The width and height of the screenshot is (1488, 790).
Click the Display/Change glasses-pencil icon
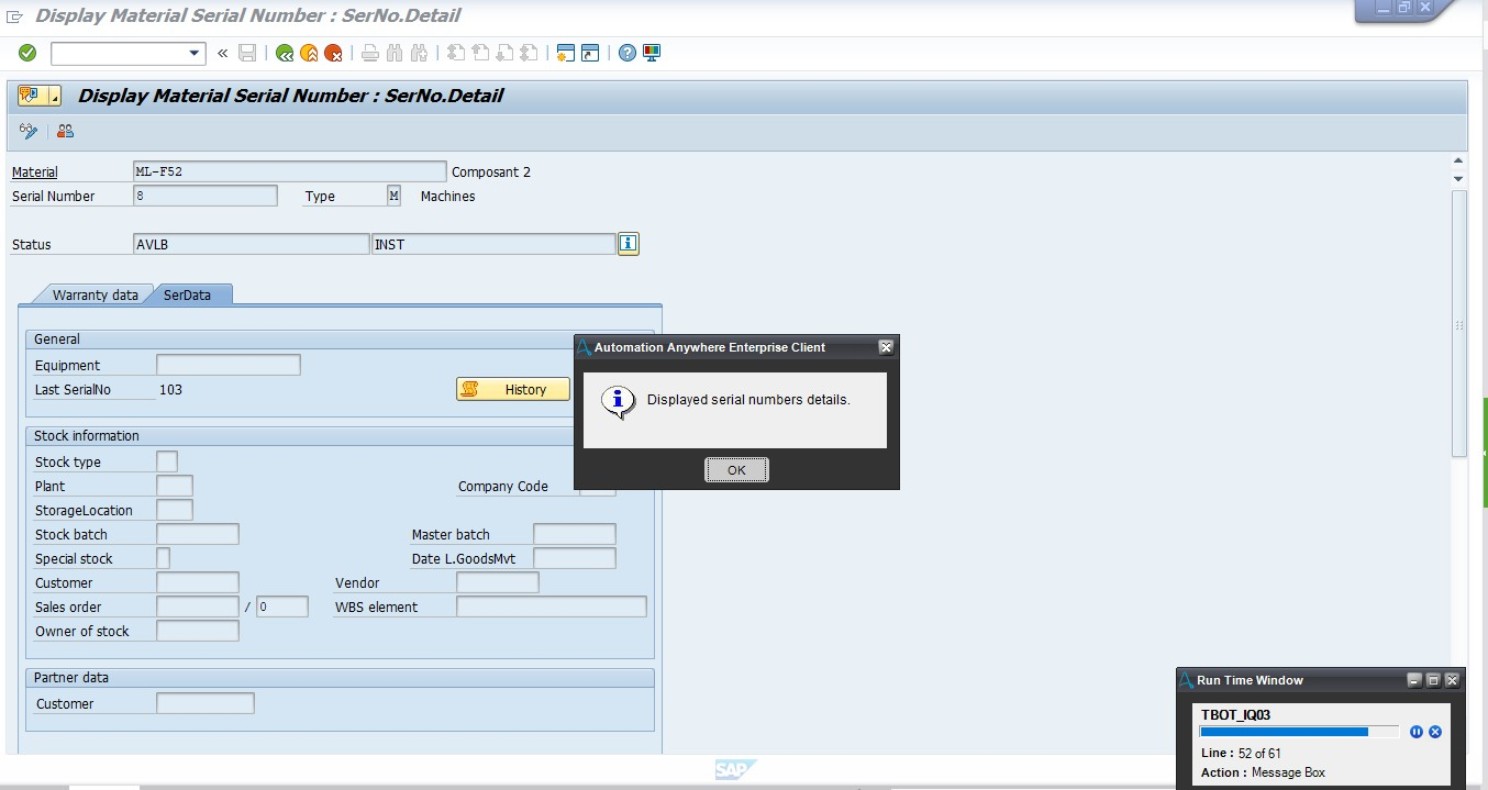pyautogui.click(x=28, y=131)
